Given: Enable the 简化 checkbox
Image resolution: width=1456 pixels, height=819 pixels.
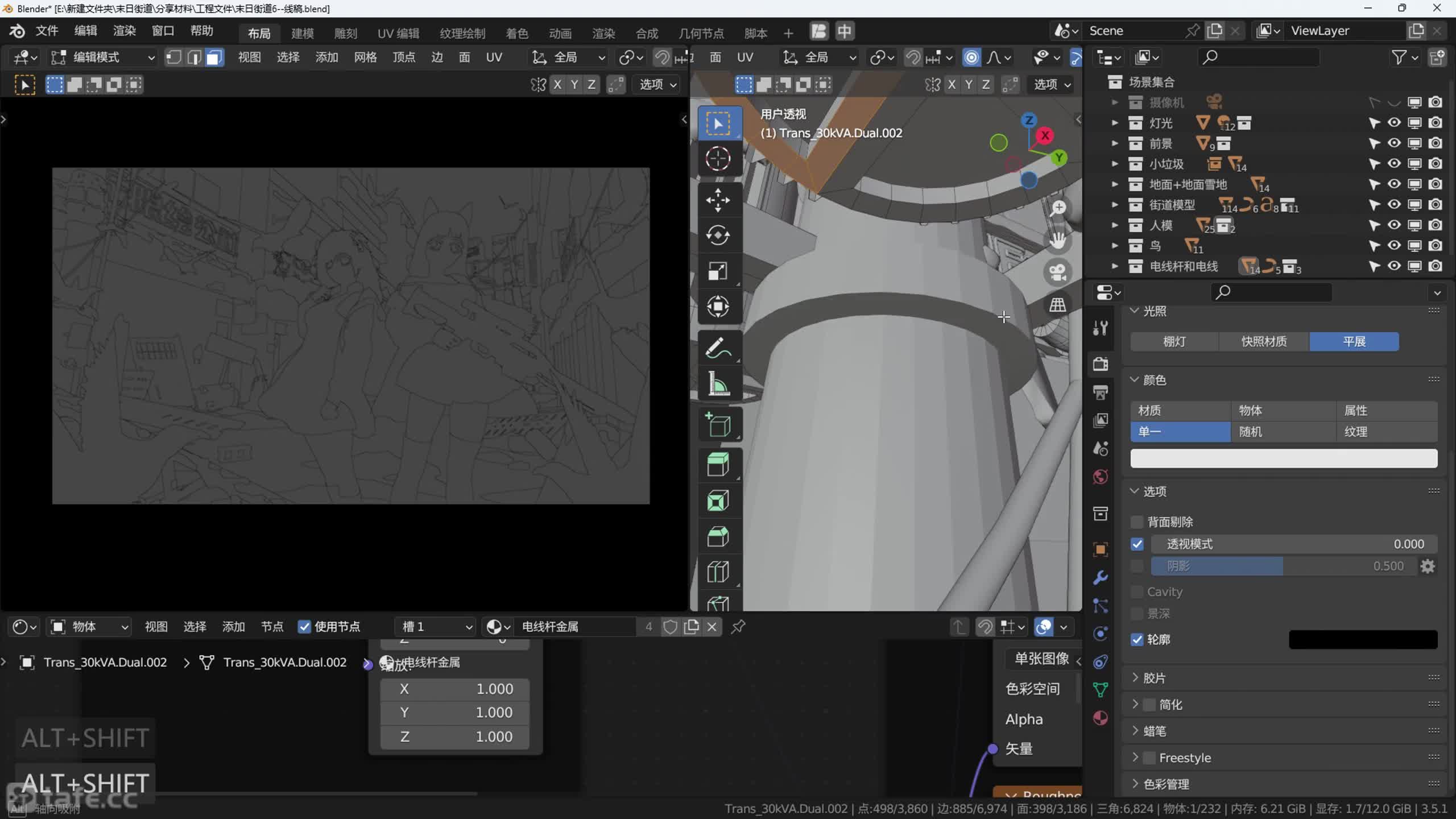Looking at the screenshot, I should (x=1149, y=705).
